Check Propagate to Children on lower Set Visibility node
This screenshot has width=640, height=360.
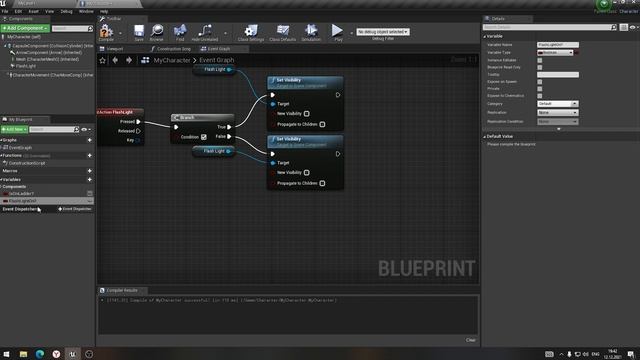(322, 183)
